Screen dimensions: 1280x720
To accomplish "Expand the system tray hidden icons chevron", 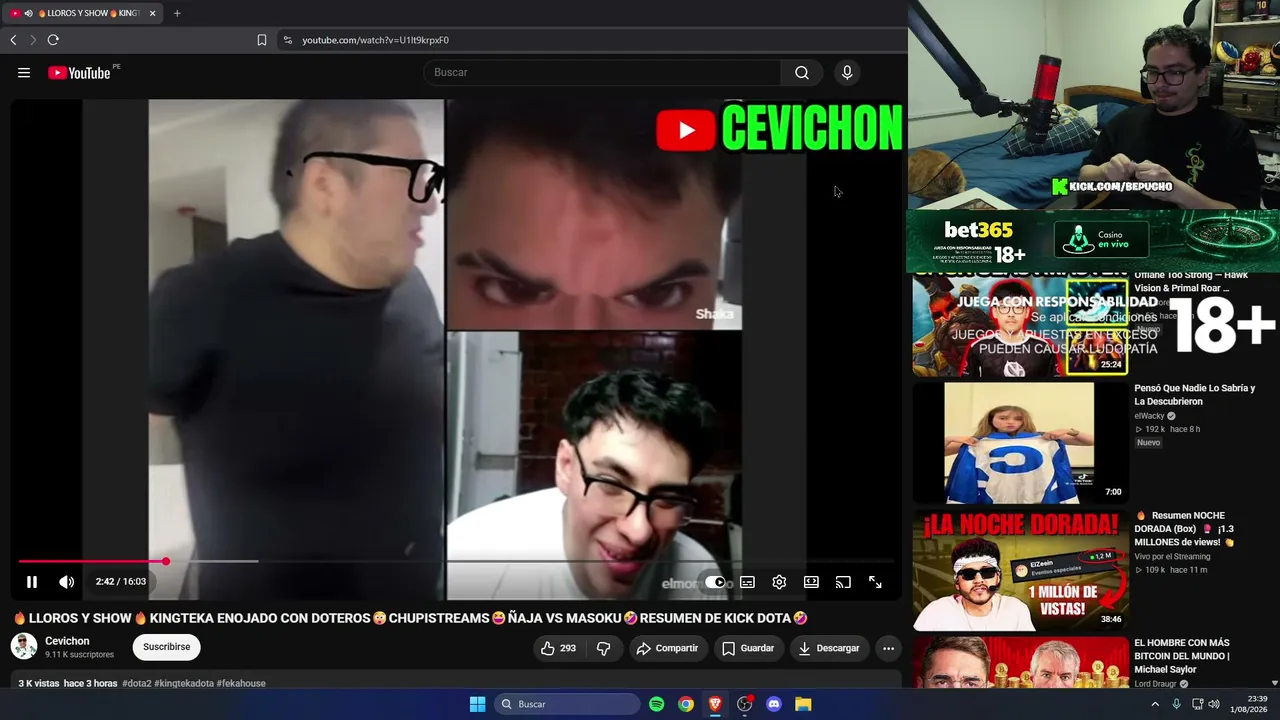I will point(1155,704).
